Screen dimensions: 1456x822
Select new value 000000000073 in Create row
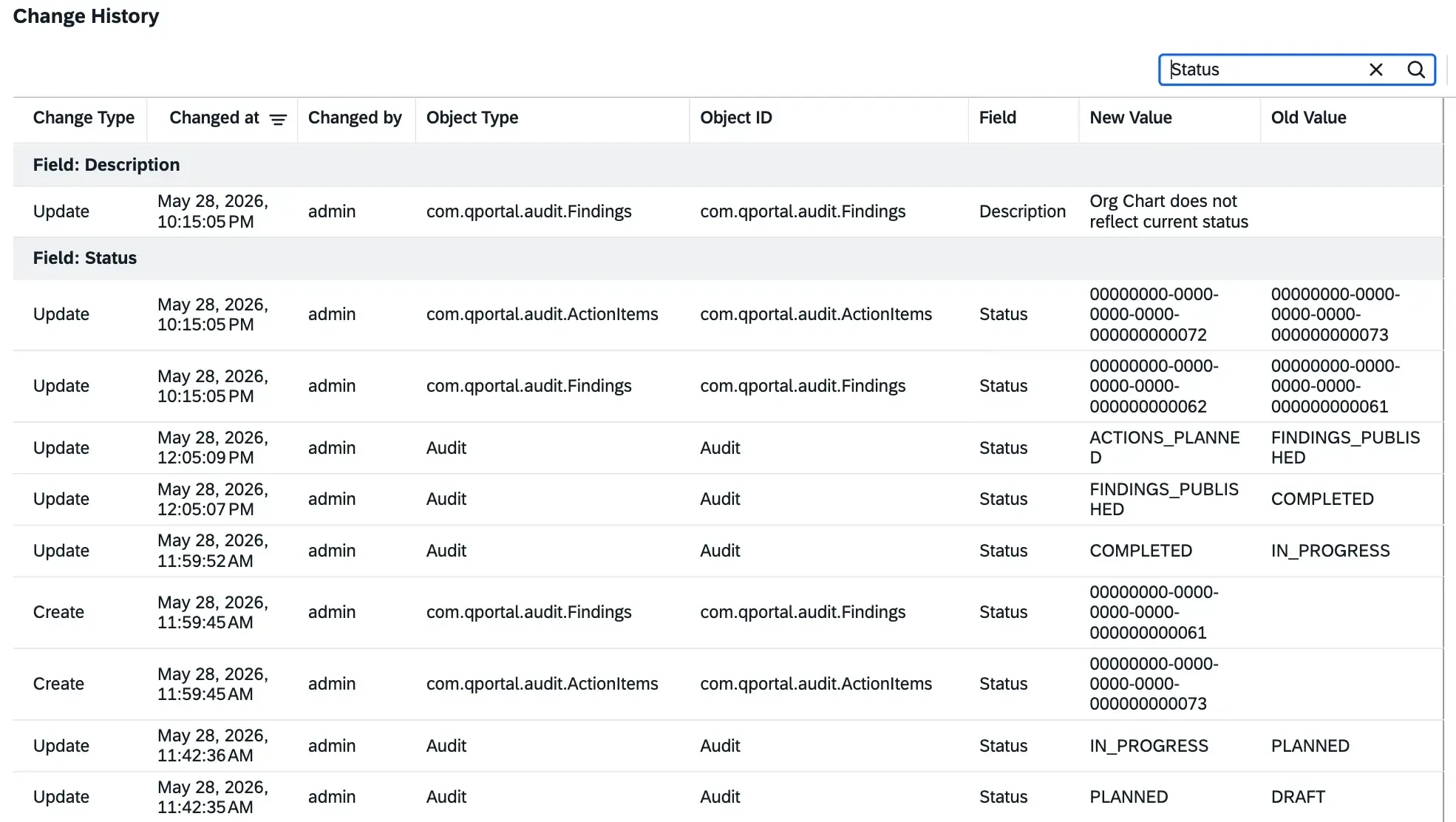[1154, 684]
